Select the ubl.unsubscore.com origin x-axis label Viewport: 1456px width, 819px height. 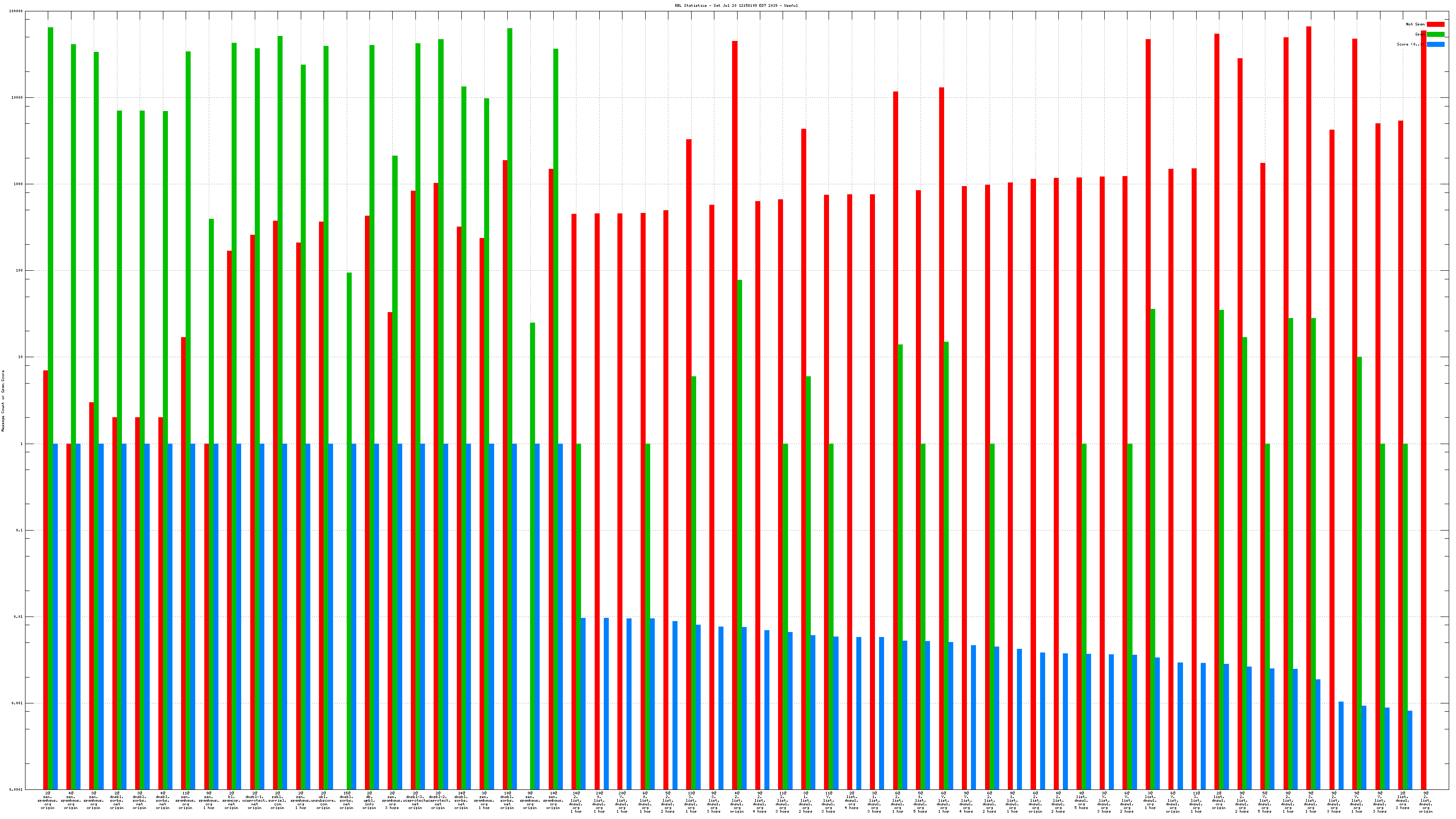(x=323, y=800)
